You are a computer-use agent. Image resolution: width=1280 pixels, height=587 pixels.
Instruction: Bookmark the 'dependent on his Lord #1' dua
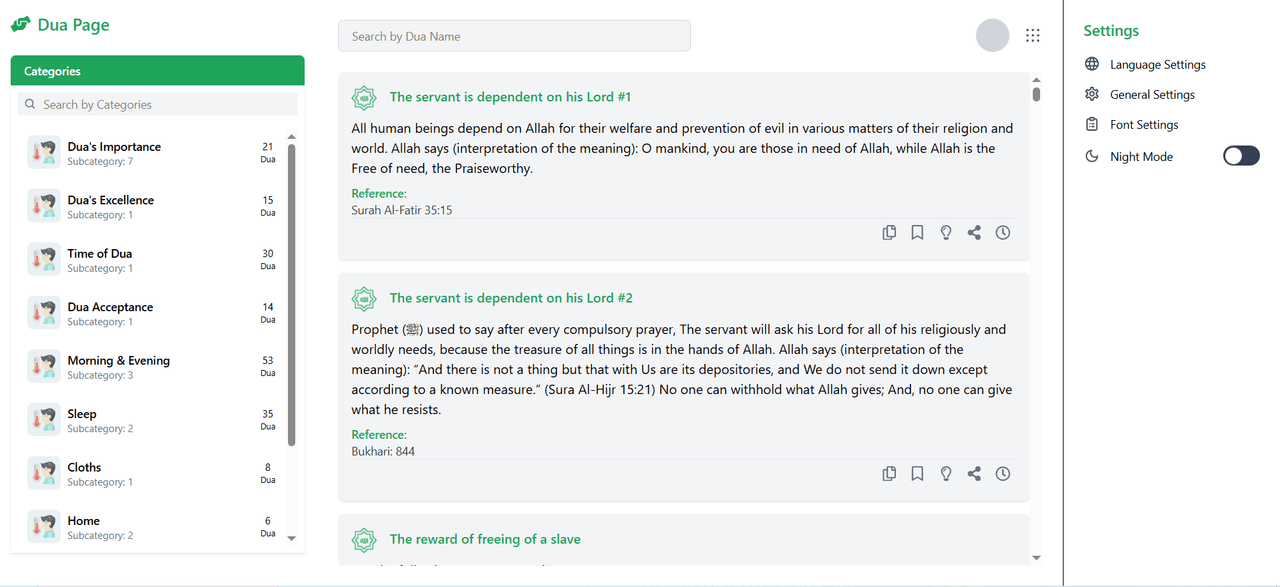917,233
